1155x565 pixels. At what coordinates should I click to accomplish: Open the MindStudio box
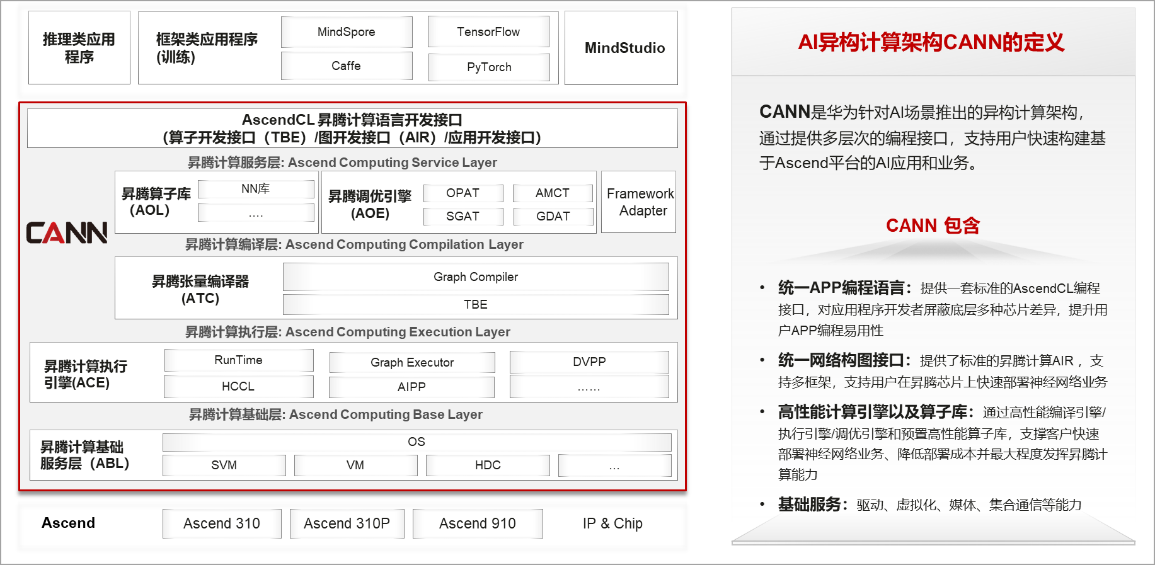(x=621, y=48)
